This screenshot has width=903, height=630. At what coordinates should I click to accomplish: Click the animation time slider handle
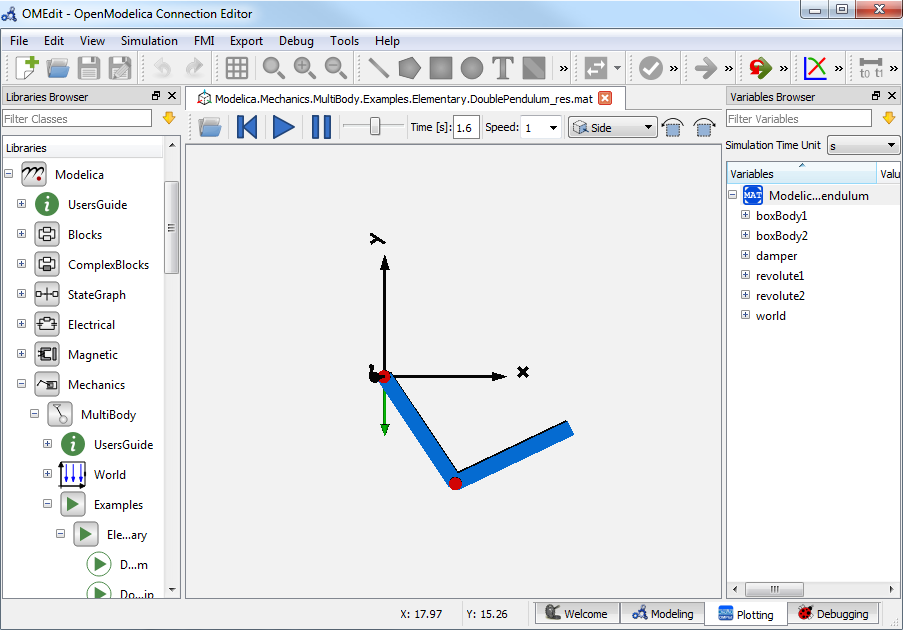pyautogui.click(x=375, y=126)
